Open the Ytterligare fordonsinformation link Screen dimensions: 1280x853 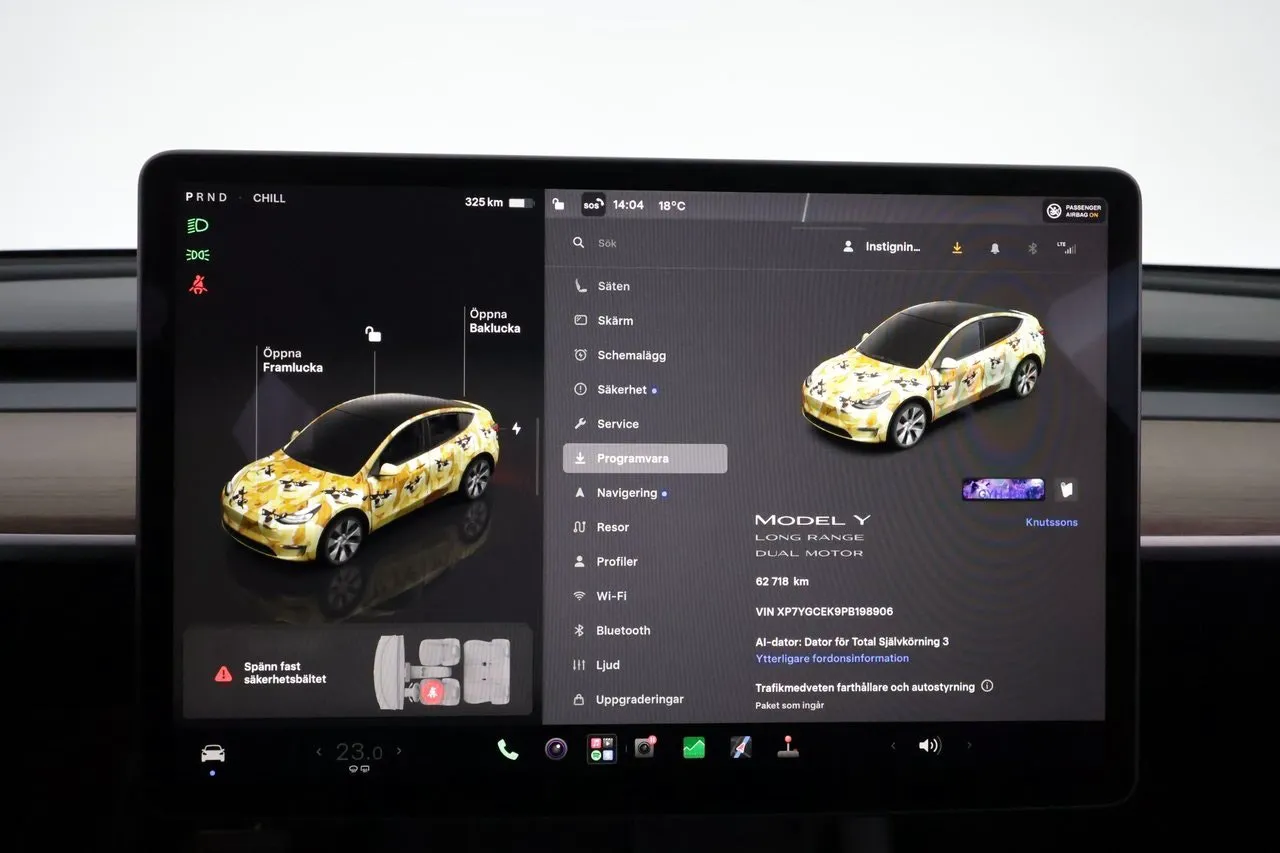[x=832, y=658]
